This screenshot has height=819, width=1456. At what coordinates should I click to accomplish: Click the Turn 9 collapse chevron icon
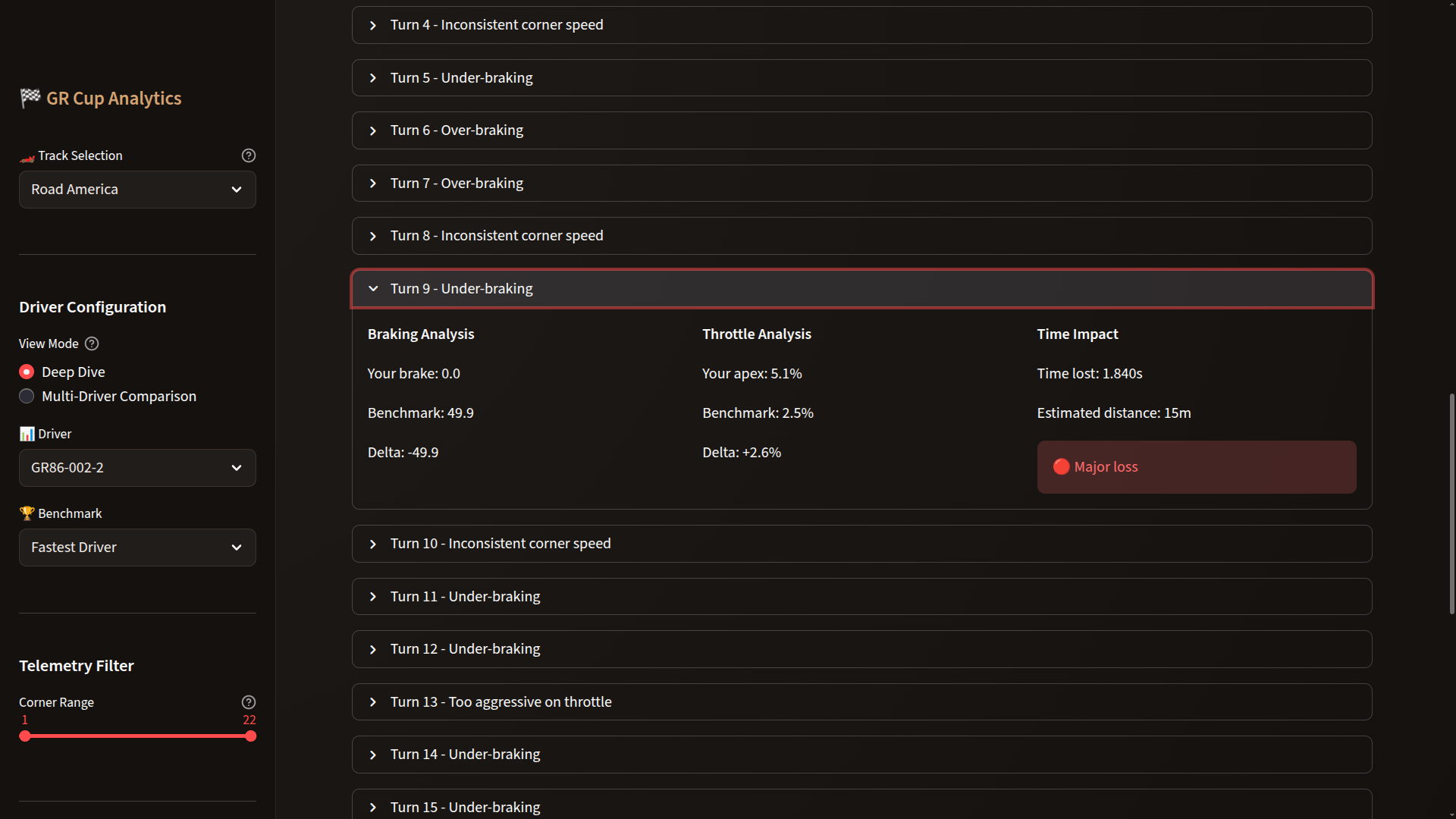[x=373, y=289]
